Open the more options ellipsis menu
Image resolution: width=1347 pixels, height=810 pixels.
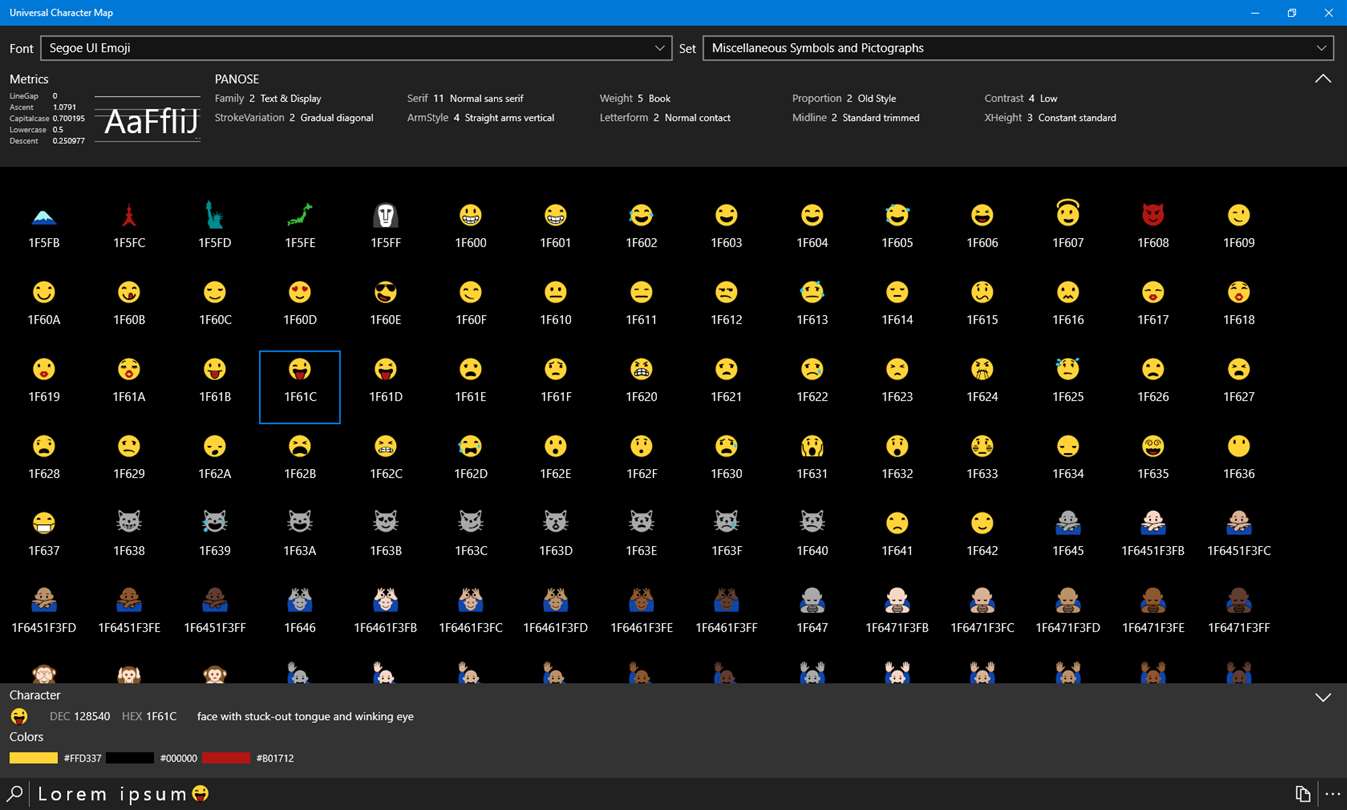pyautogui.click(x=1332, y=794)
